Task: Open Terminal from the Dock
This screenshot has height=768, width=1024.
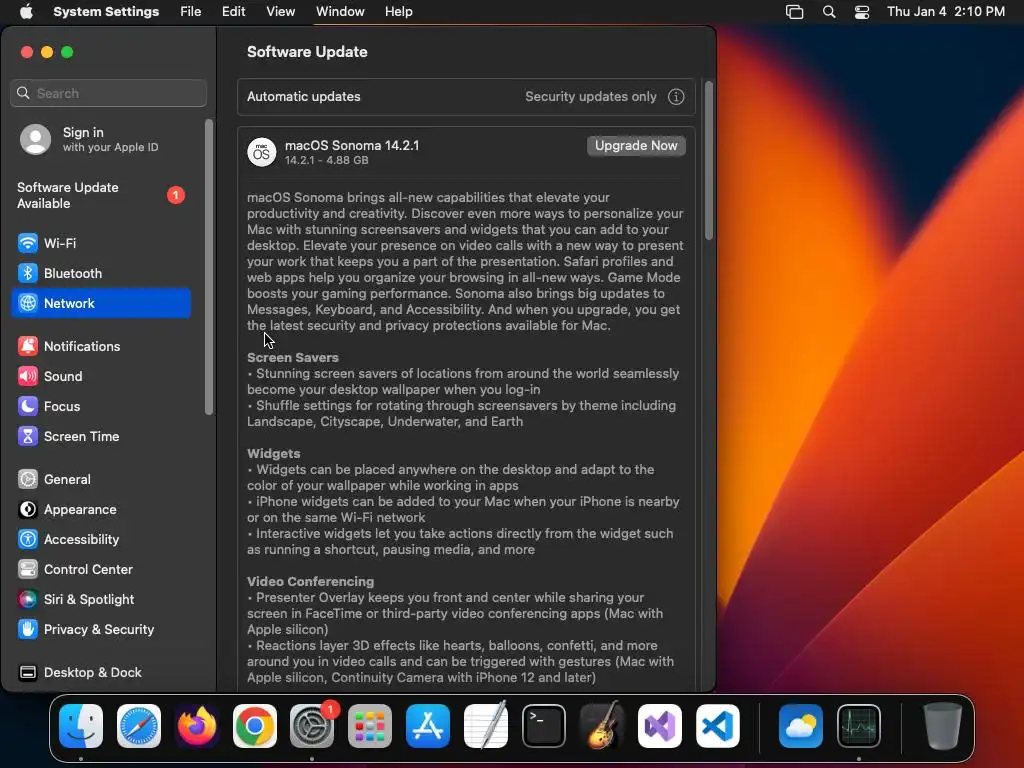Action: coord(543,726)
